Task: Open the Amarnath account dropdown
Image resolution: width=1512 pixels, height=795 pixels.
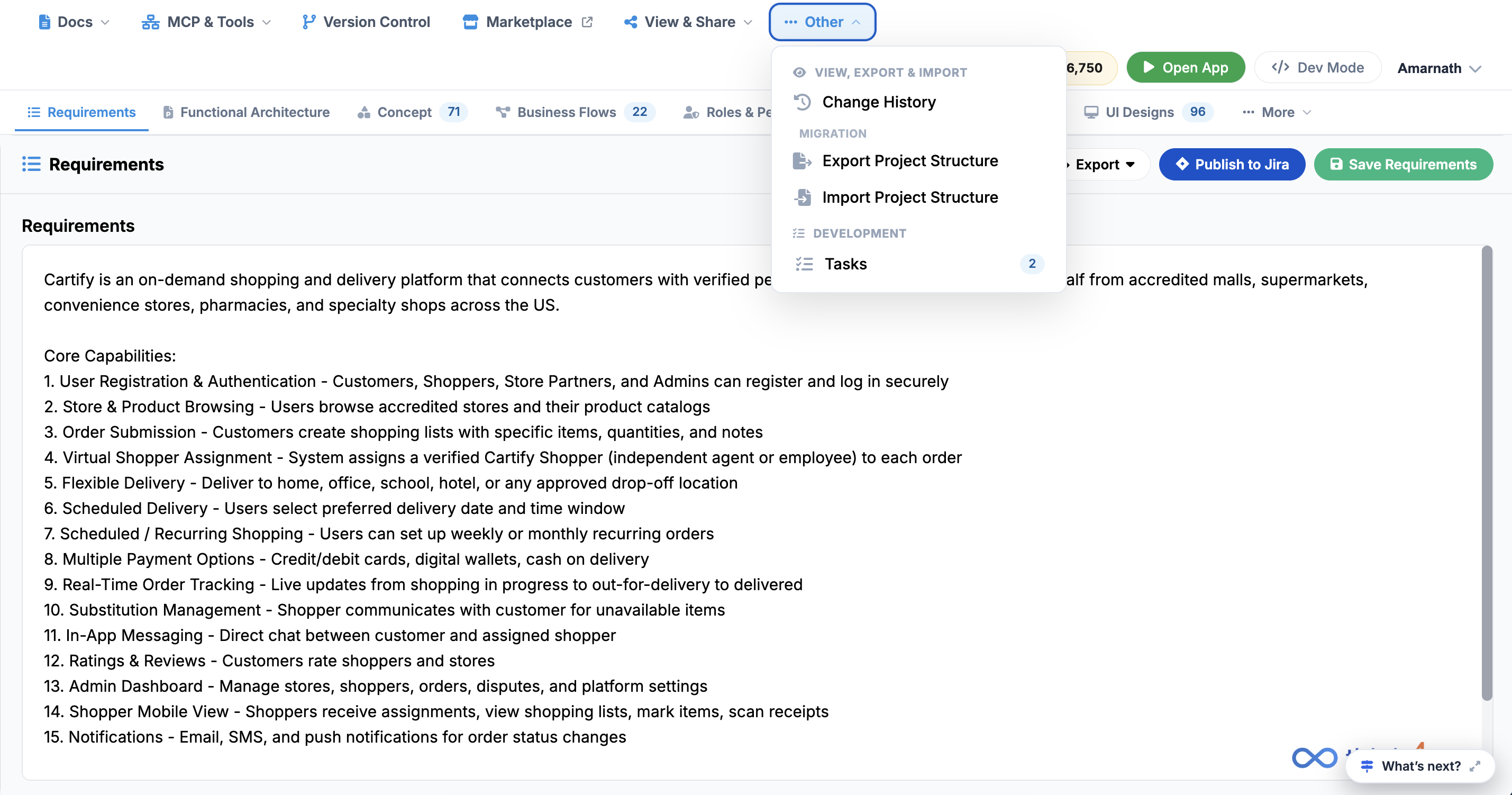Action: click(x=1438, y=68)
